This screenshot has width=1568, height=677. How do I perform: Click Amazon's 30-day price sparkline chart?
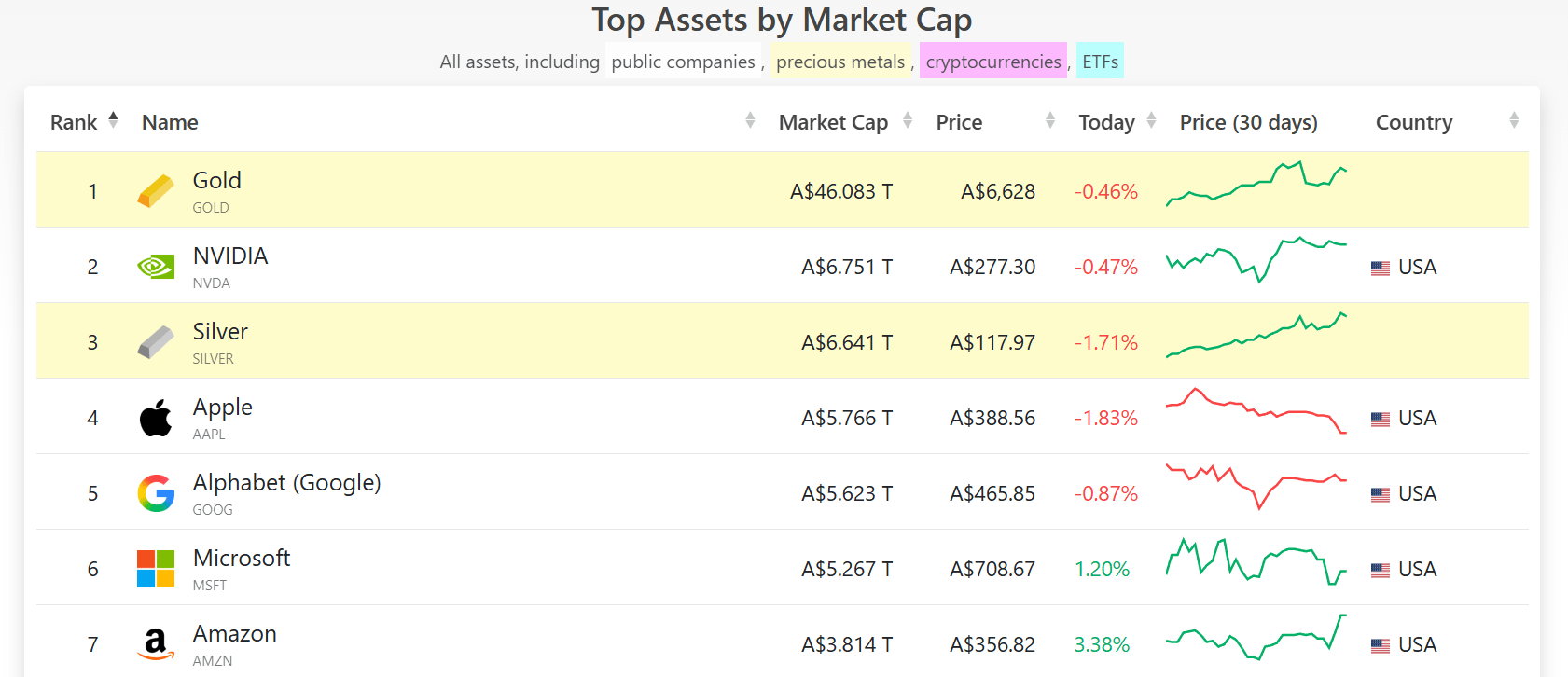tap(1256, 639)
